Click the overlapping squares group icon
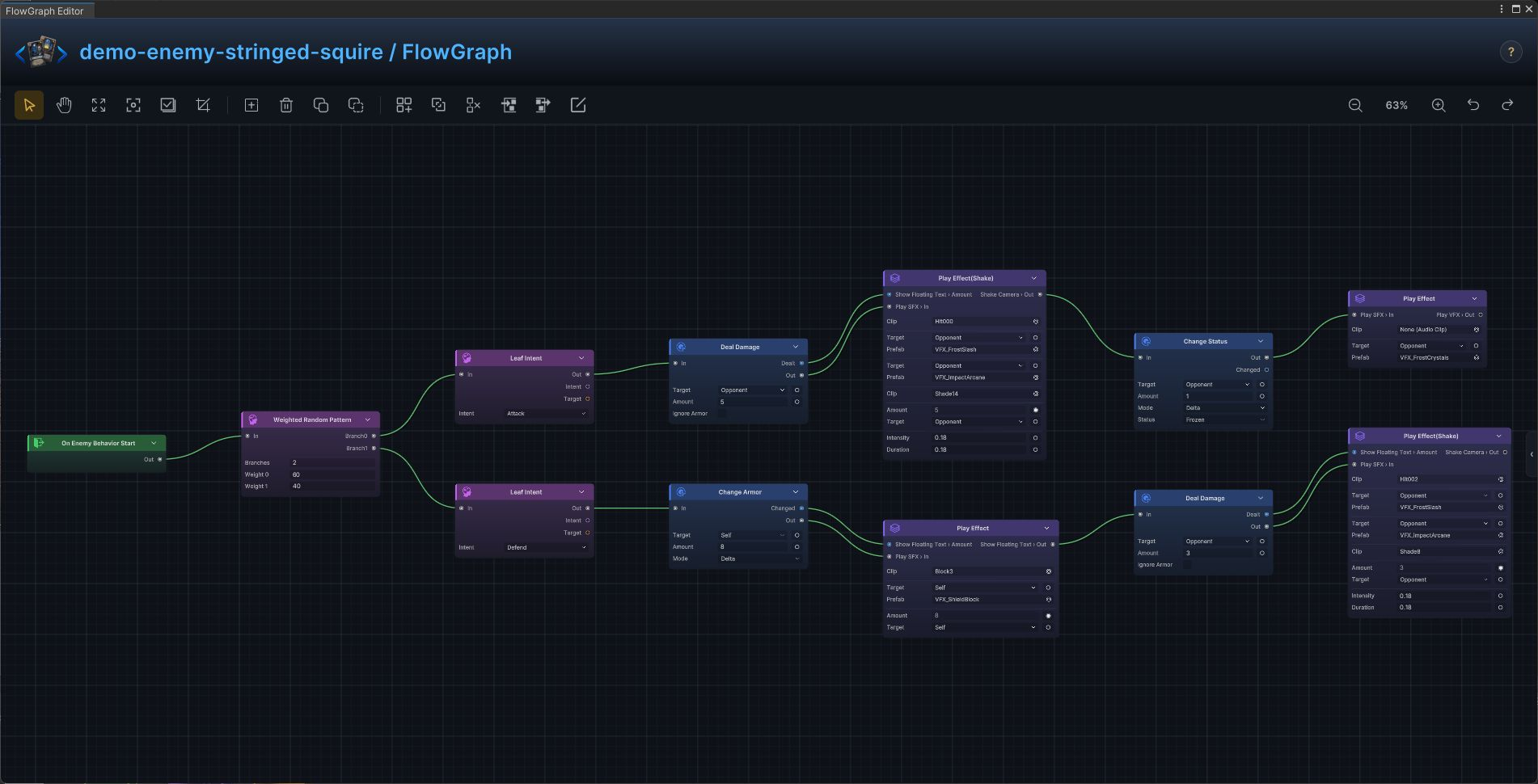Image resolution: width=1538 pixels, height=784 pixels. tap(438, 105)
